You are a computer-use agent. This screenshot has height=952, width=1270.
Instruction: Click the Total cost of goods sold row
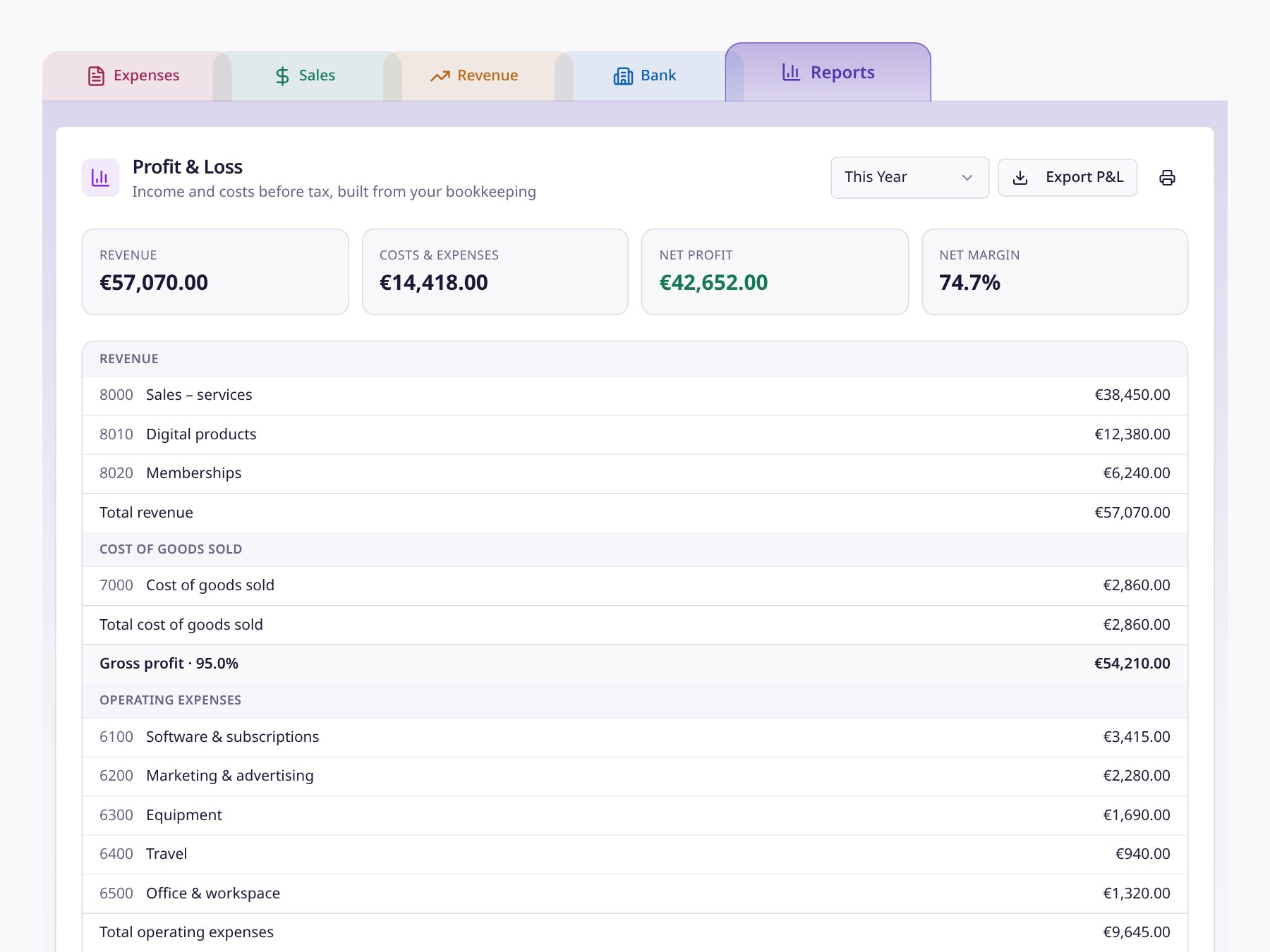635,625
